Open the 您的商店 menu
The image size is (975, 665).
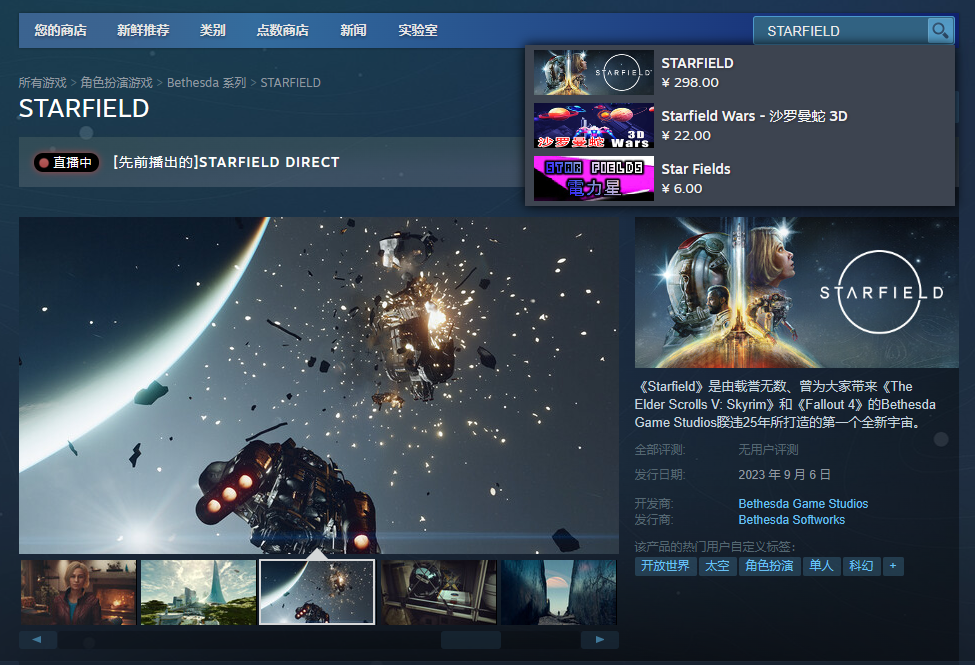click(x=60, y=30)
